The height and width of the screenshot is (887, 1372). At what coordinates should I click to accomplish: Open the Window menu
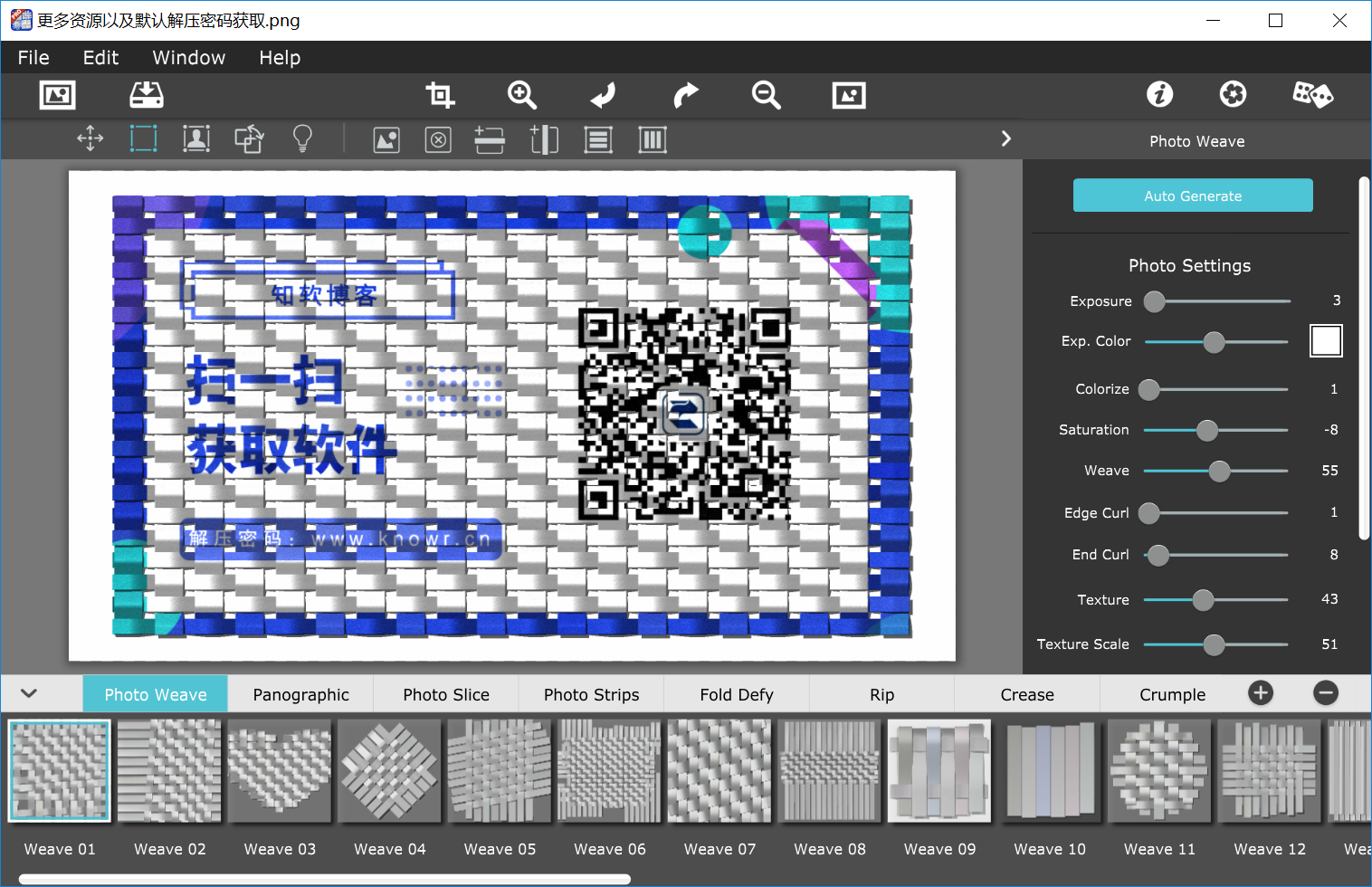point(189,58)
